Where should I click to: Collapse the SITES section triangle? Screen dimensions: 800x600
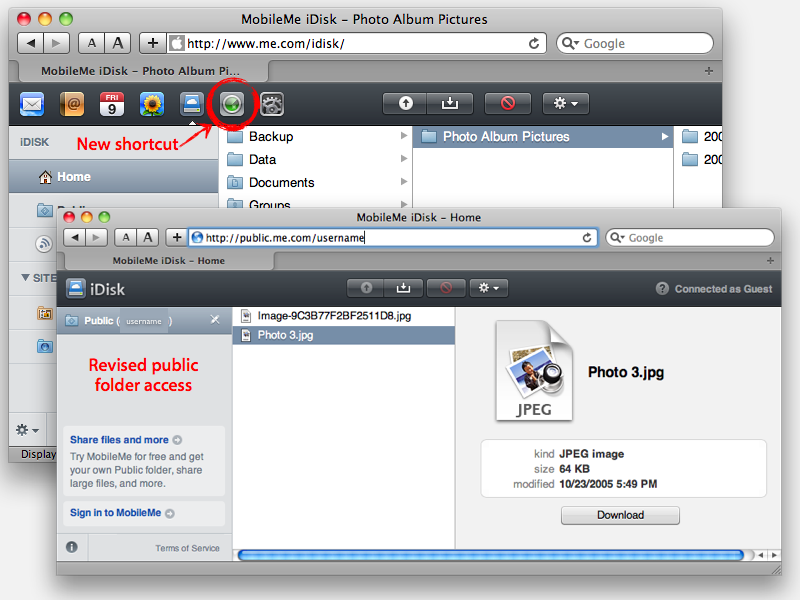(x=25, y=278)
